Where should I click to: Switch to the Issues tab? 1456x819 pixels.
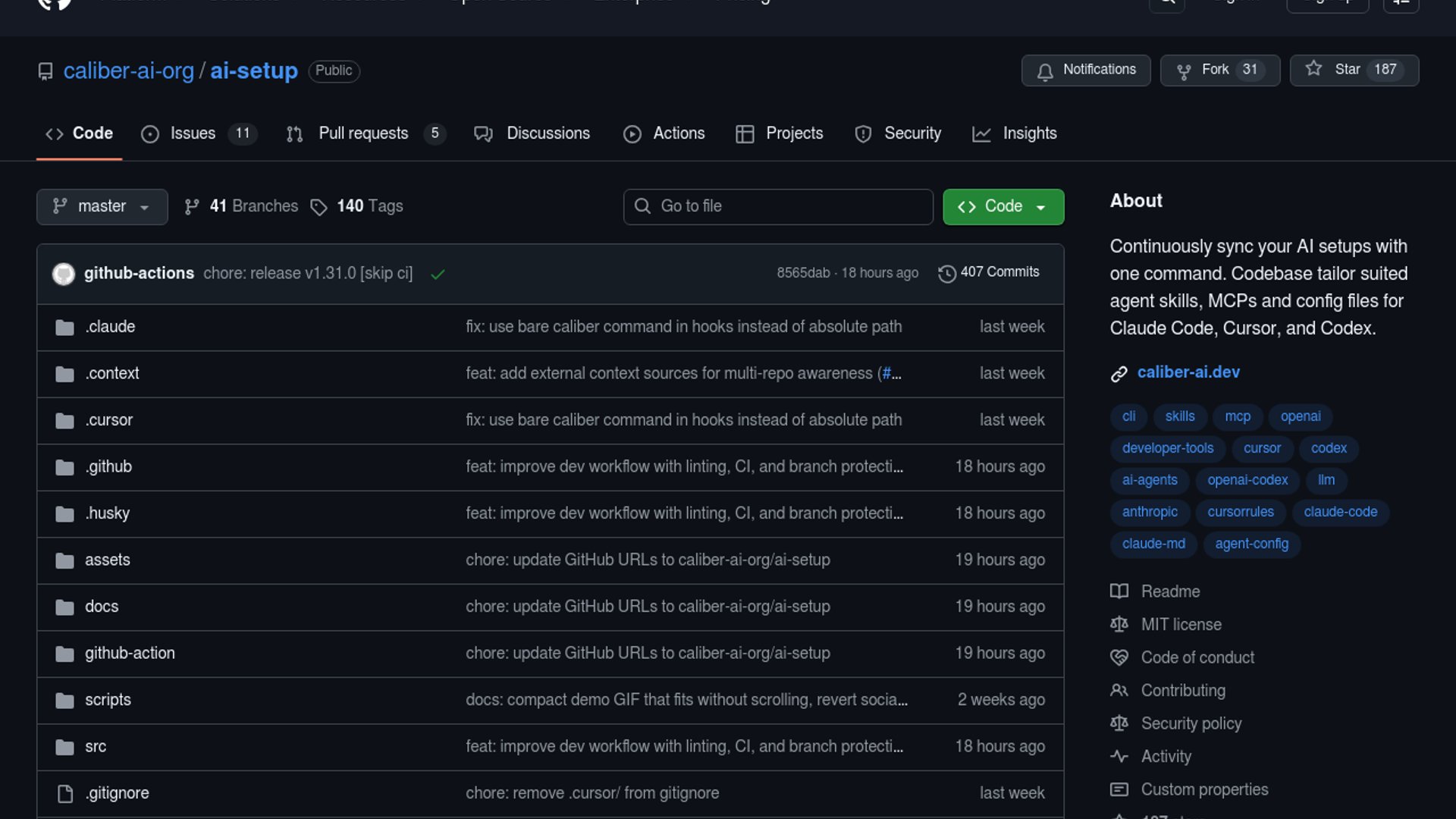[x=193, y=133]
